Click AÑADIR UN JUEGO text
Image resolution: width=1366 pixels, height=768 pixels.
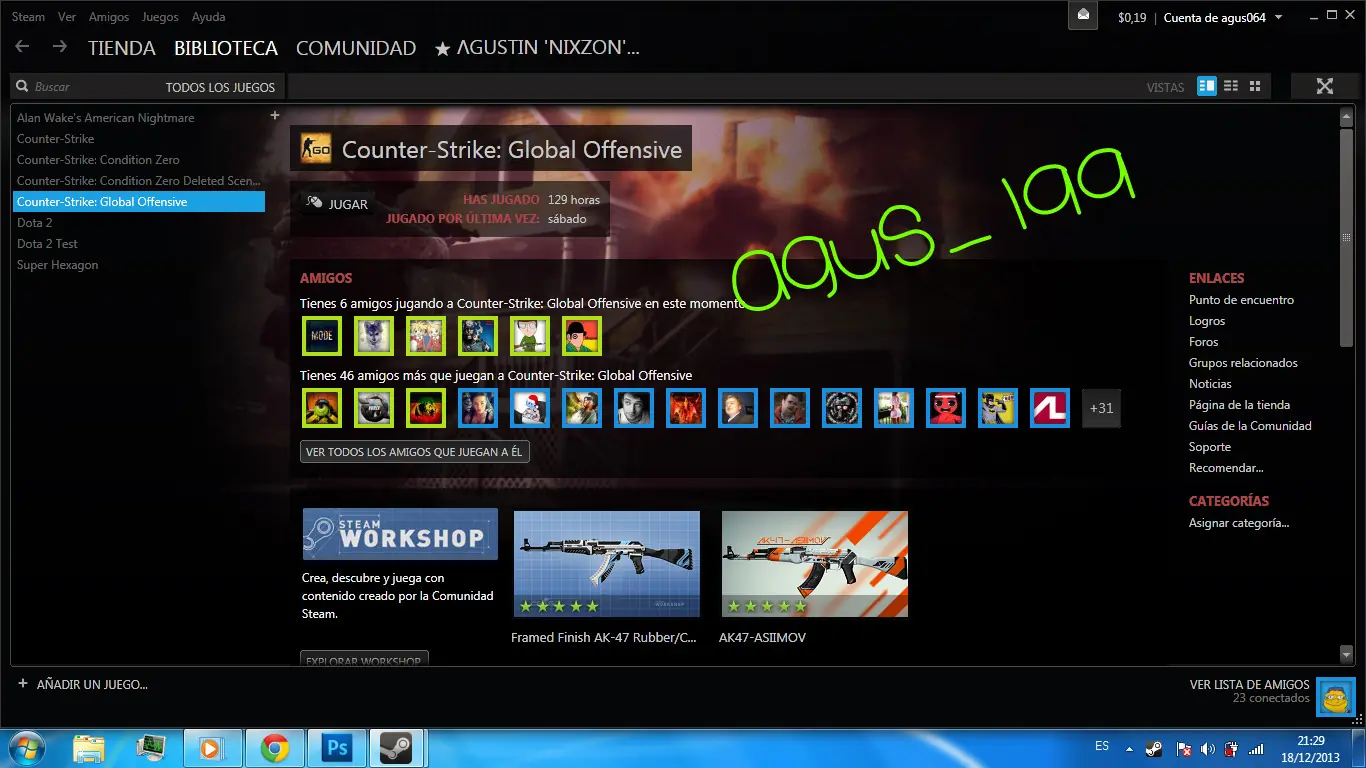click(92, 685)
